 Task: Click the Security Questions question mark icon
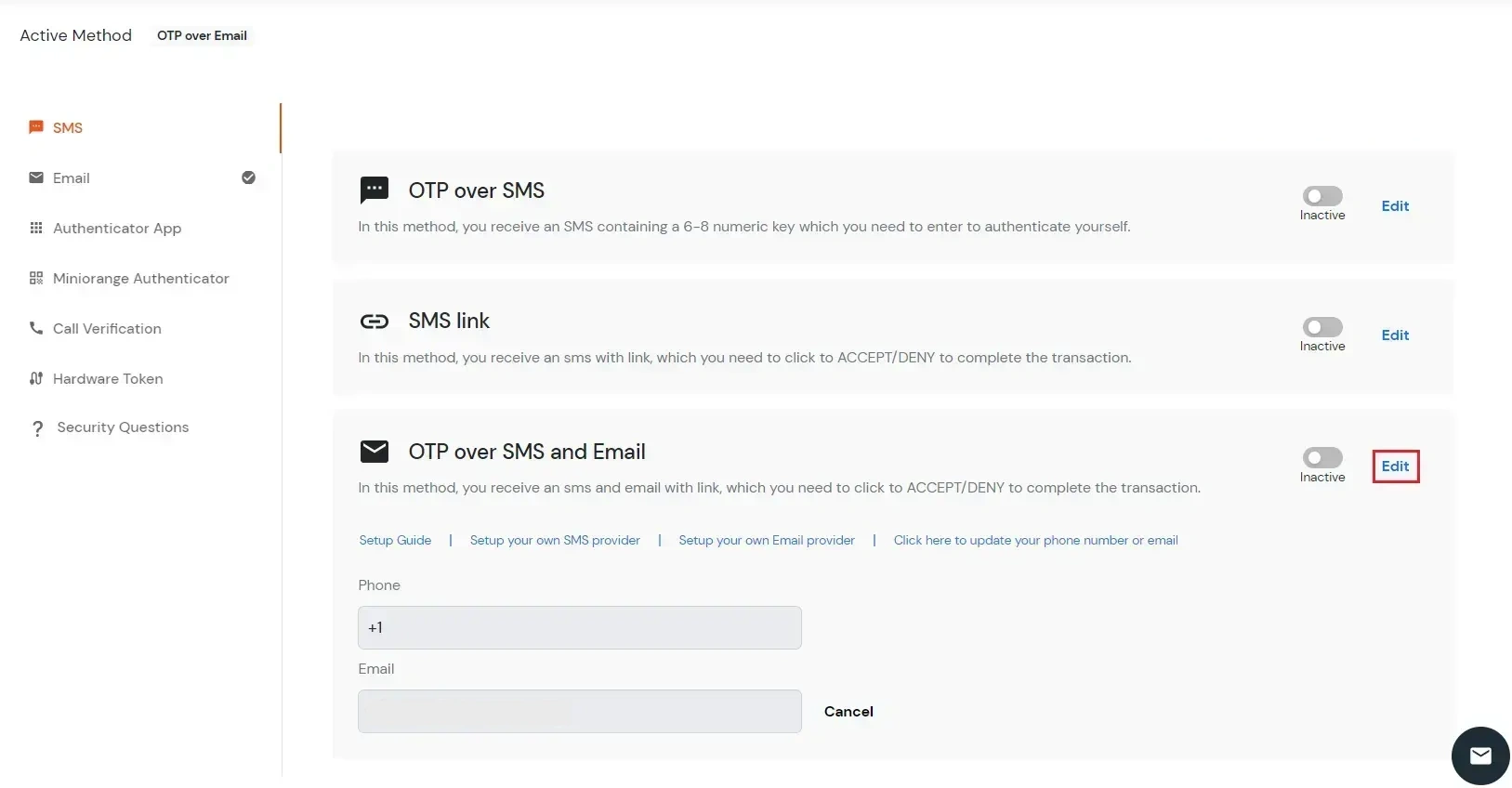[x=36, y=427]
